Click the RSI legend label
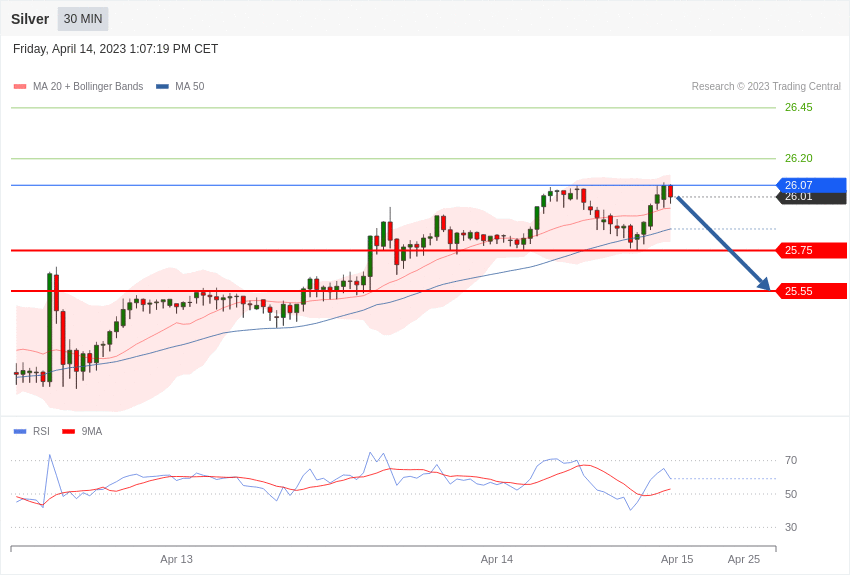 [41, 431]
